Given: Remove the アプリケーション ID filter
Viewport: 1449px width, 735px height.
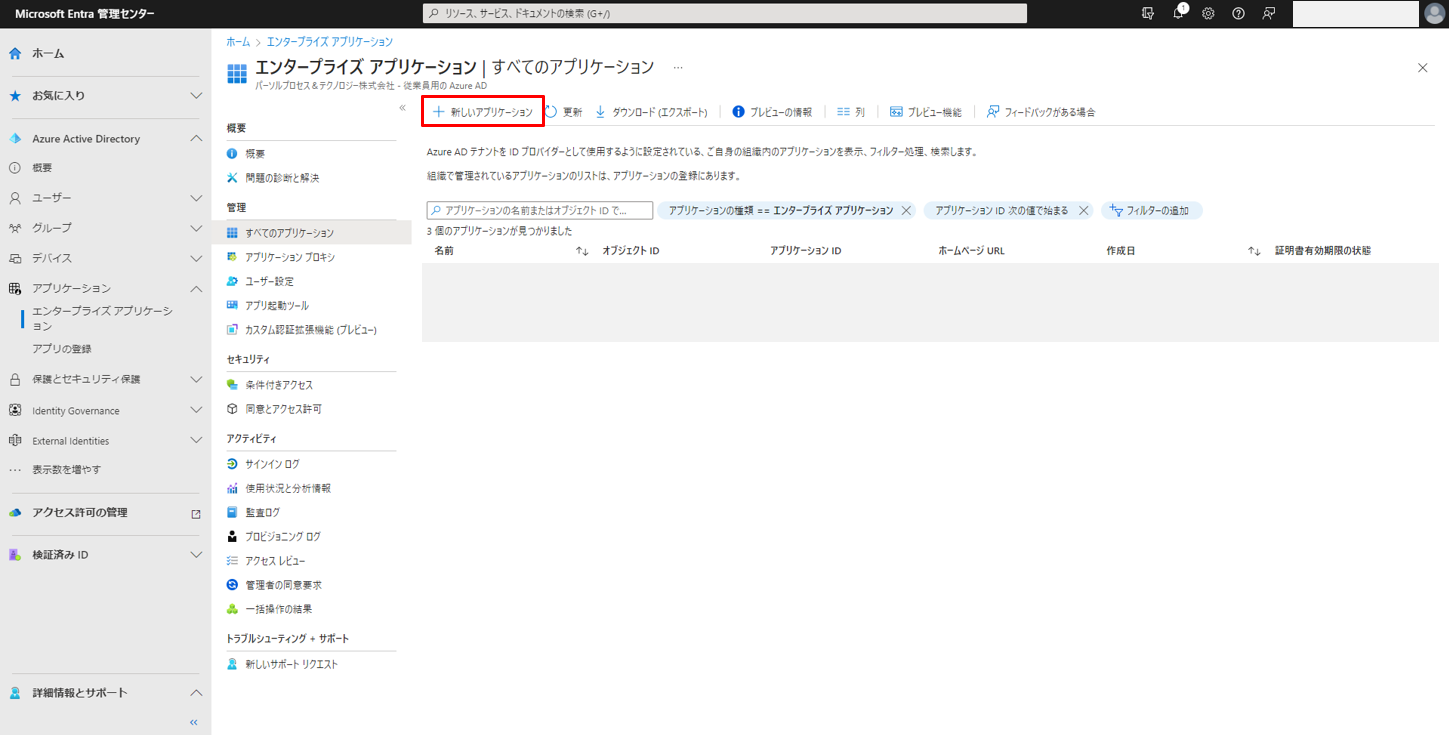Looking at the screenshot, I should point(1083,211).
